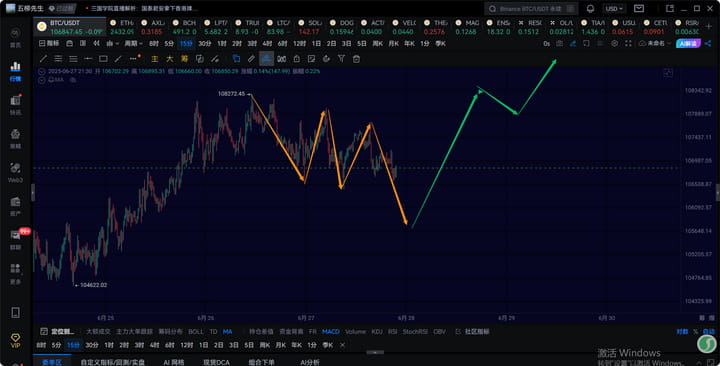This screenshot has width=720, height=366.
Task: Click the trash can delete-drawings icon
Action: coord(356,59)
